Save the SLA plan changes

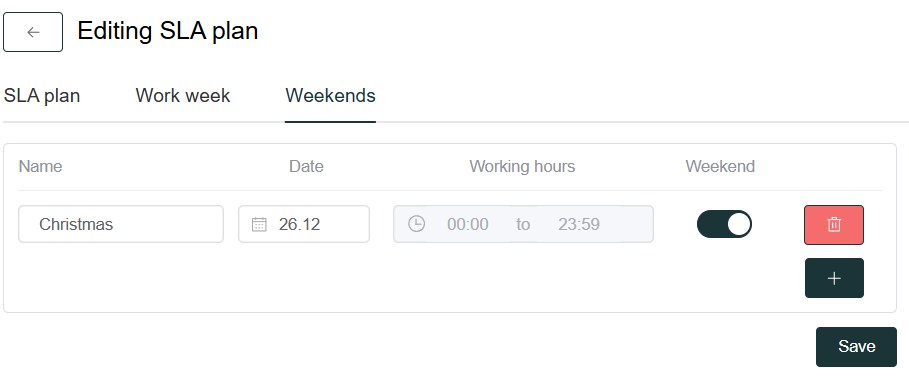856,347
